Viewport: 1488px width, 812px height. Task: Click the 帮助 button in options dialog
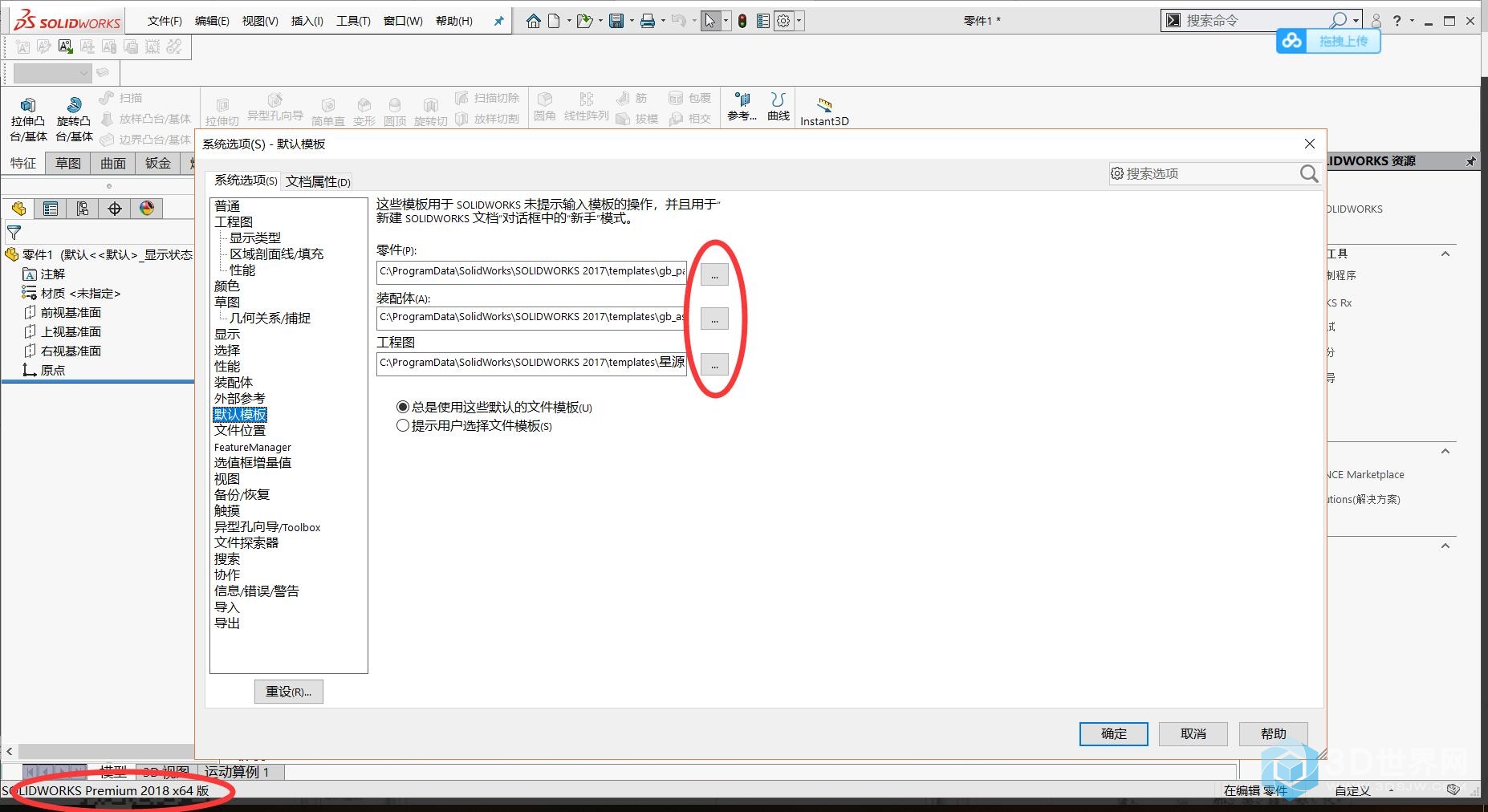click(x=1274, y=734)
